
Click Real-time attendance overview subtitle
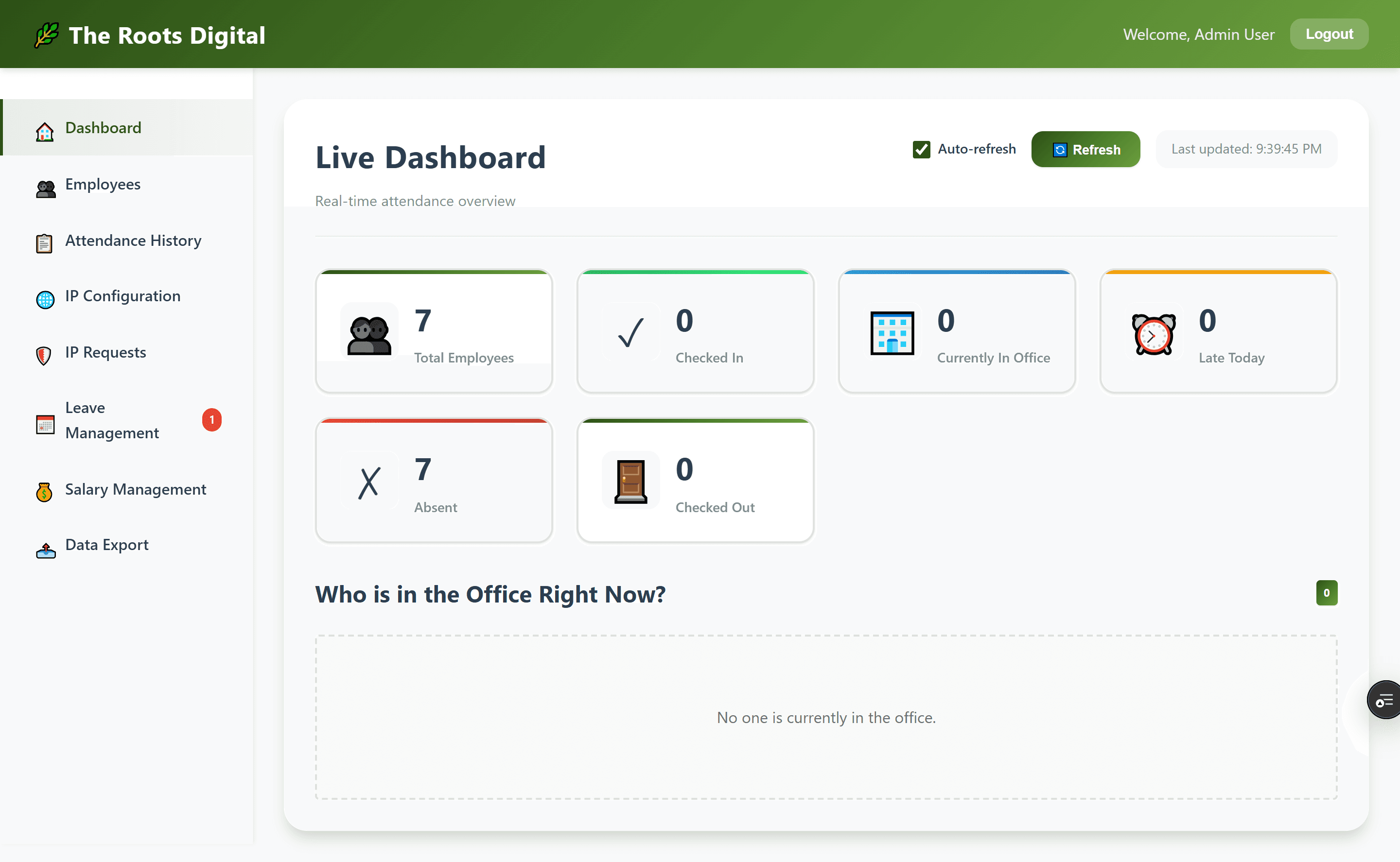(x=415, y=201)
